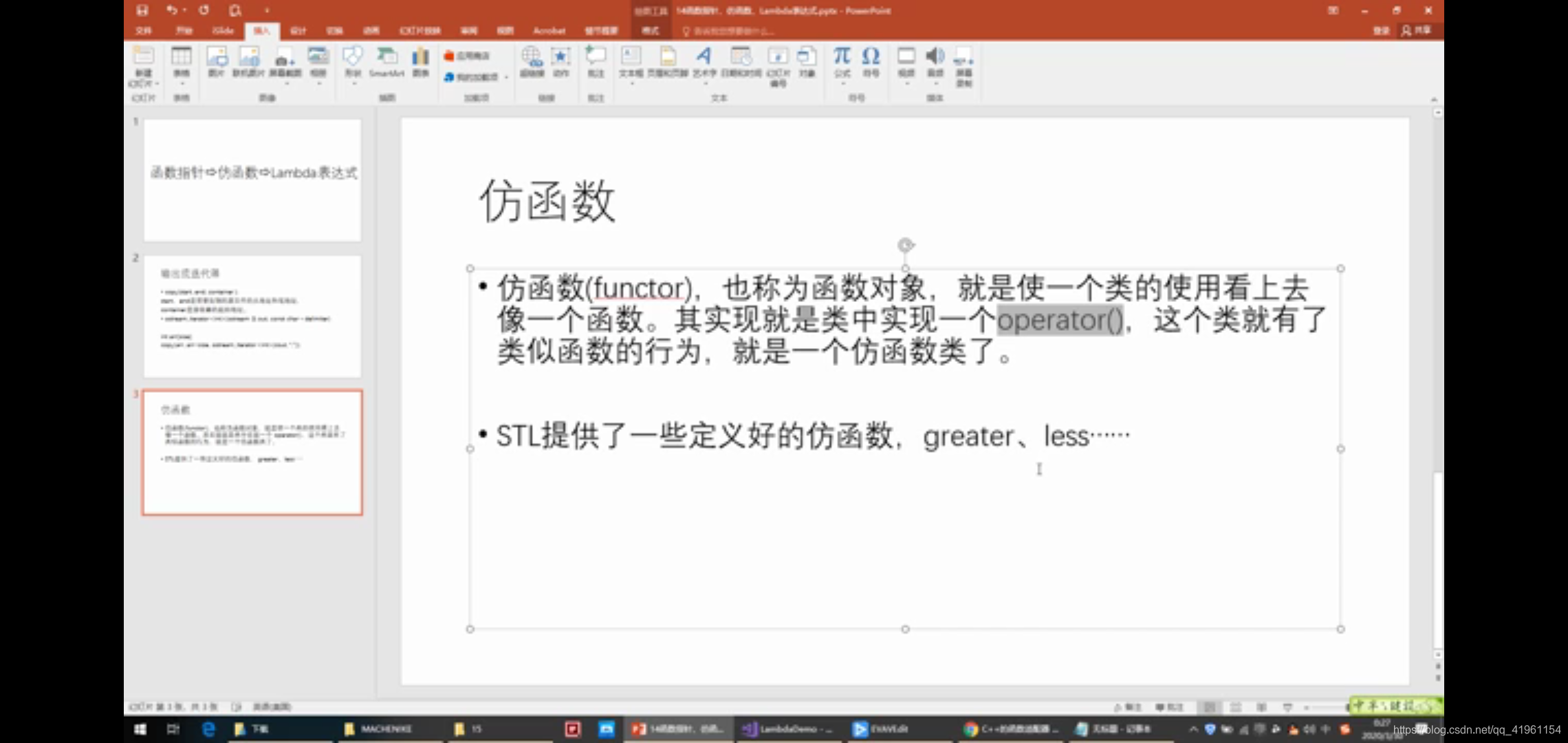Insert a picture from file
Image resolution: width=1568 pixels, height=743 pixels.
coord(217,61)
